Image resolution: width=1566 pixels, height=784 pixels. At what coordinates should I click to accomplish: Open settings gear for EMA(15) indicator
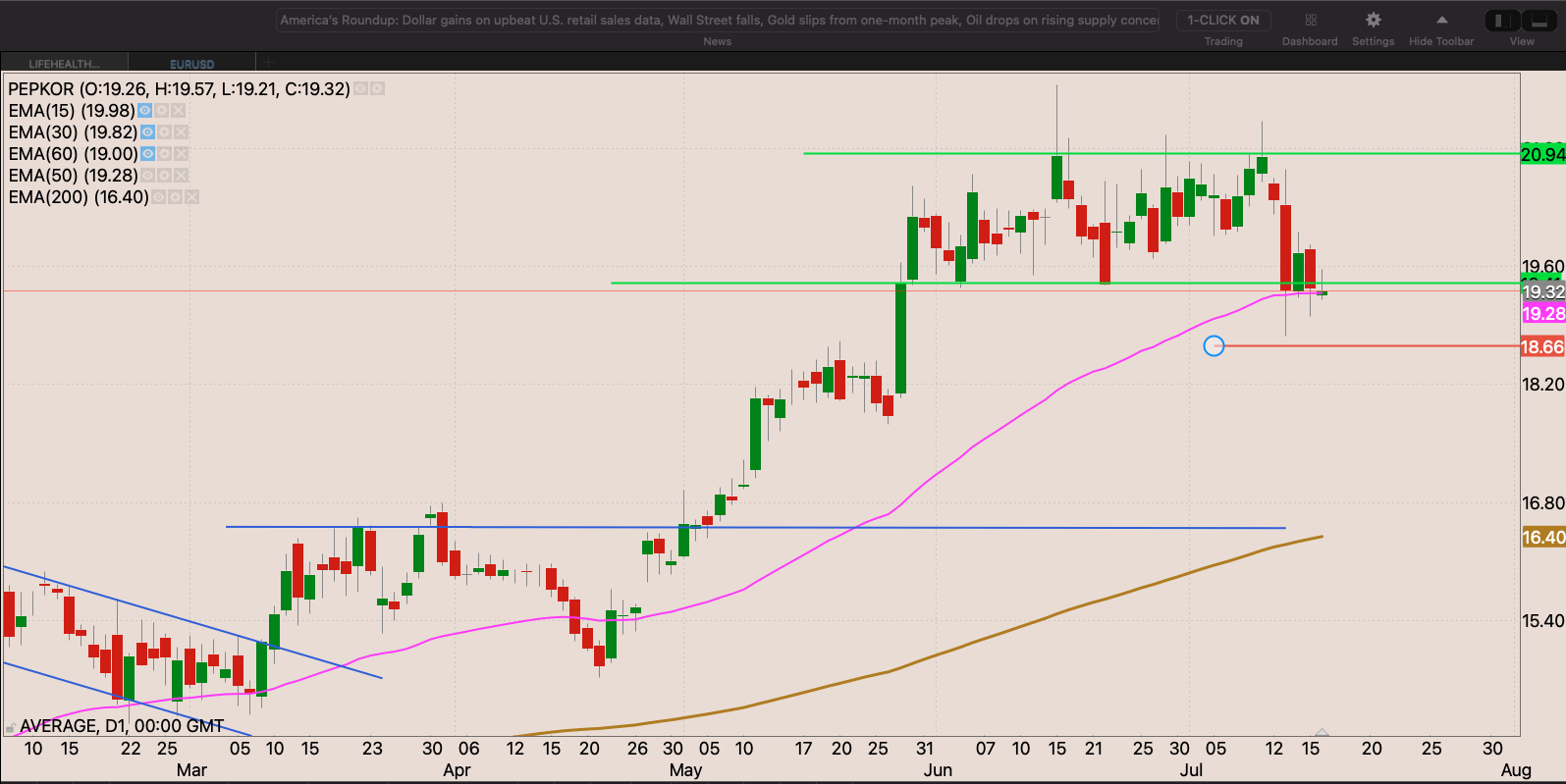(162, 111)
